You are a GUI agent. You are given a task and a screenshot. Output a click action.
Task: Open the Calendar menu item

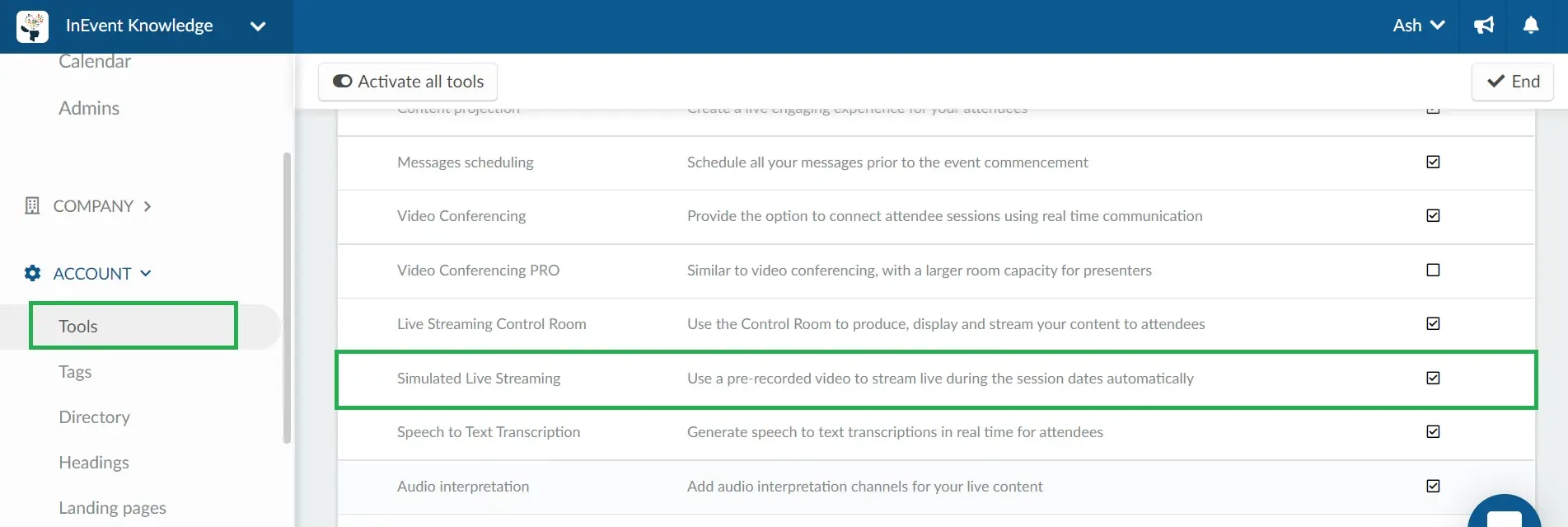click(x=95, y=62)
